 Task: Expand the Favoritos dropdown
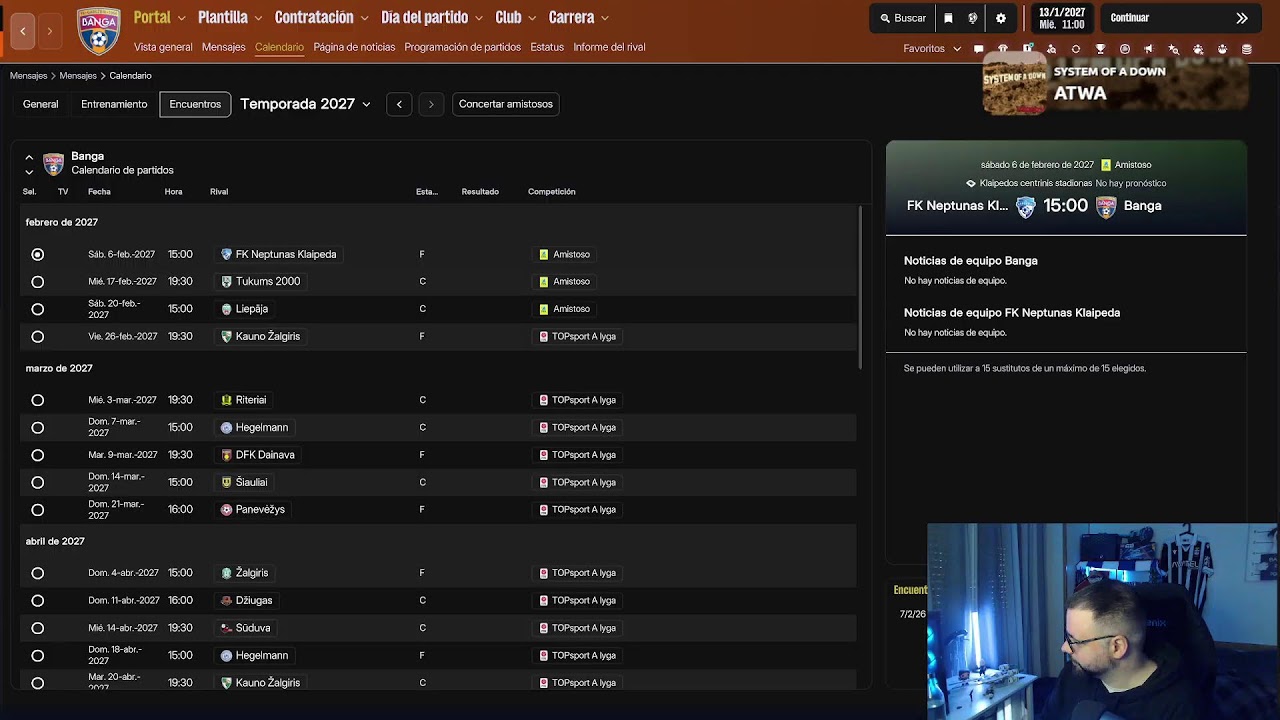point(932,48)
